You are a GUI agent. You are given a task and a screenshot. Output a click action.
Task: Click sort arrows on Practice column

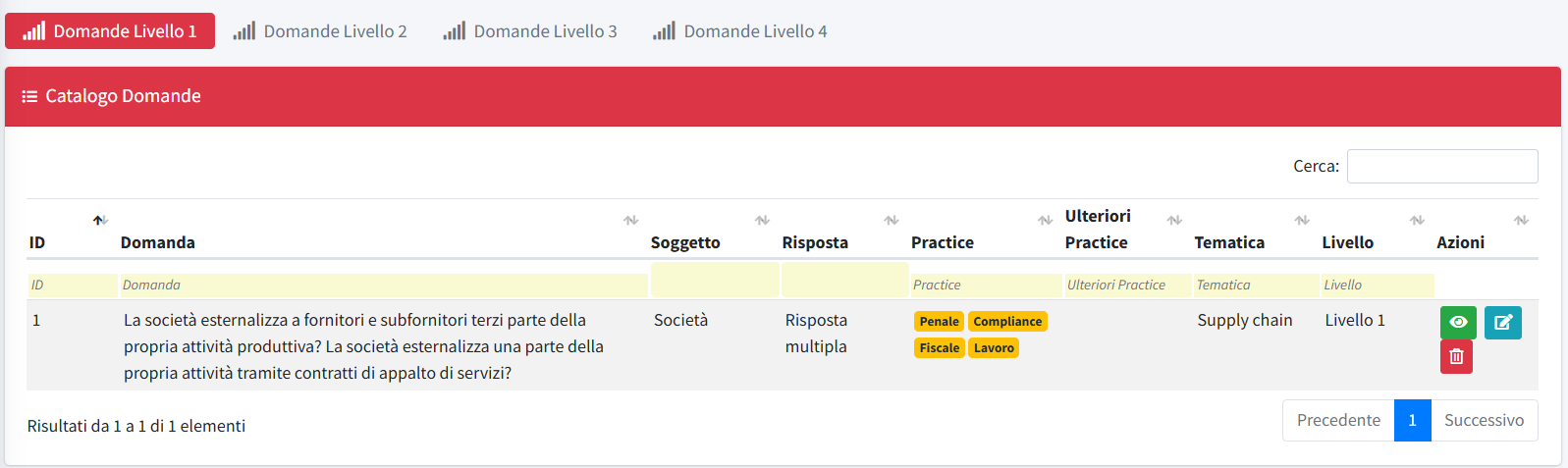coord(1045,220)
